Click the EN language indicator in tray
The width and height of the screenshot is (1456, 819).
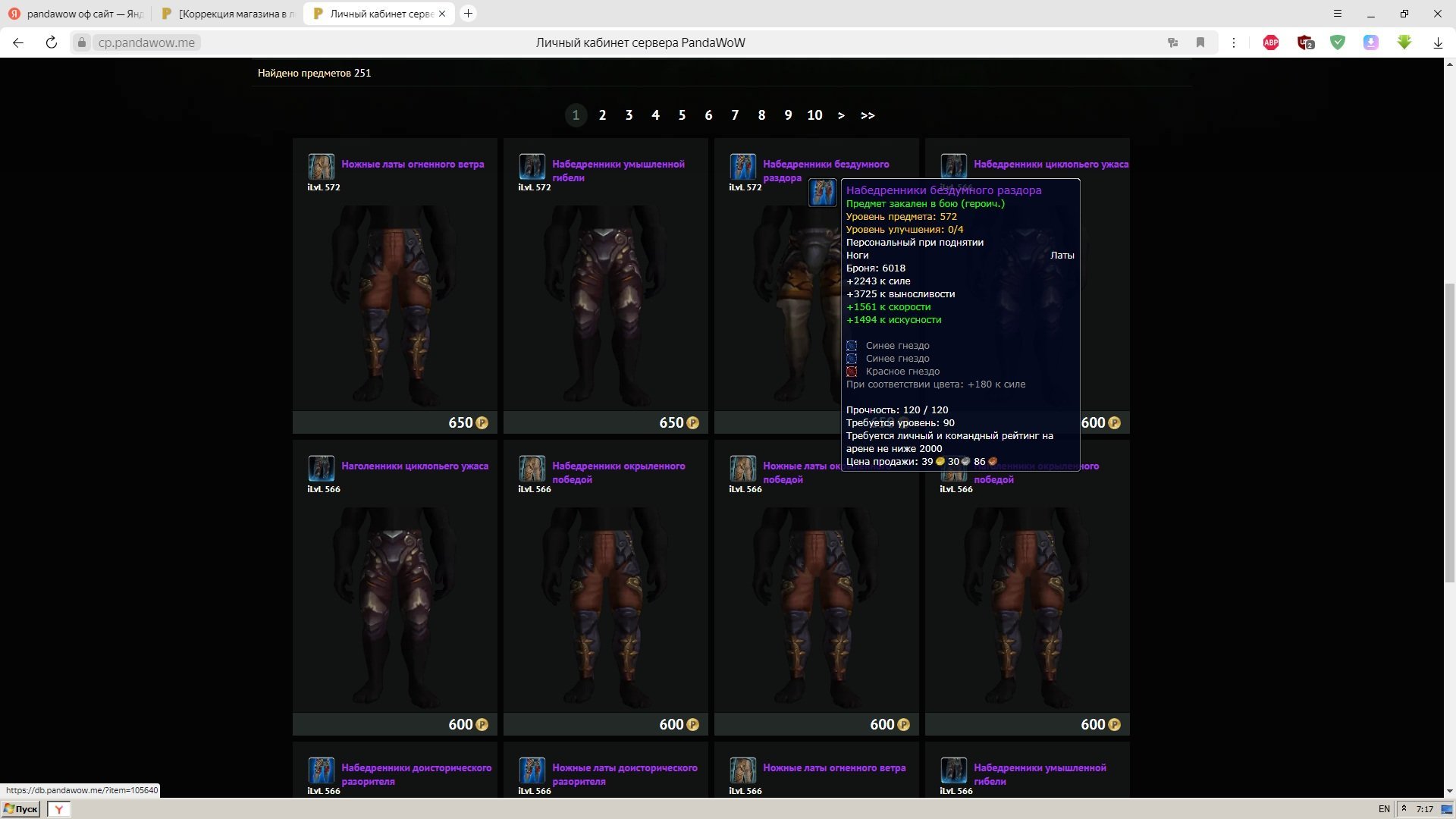tap(1384, 809)
